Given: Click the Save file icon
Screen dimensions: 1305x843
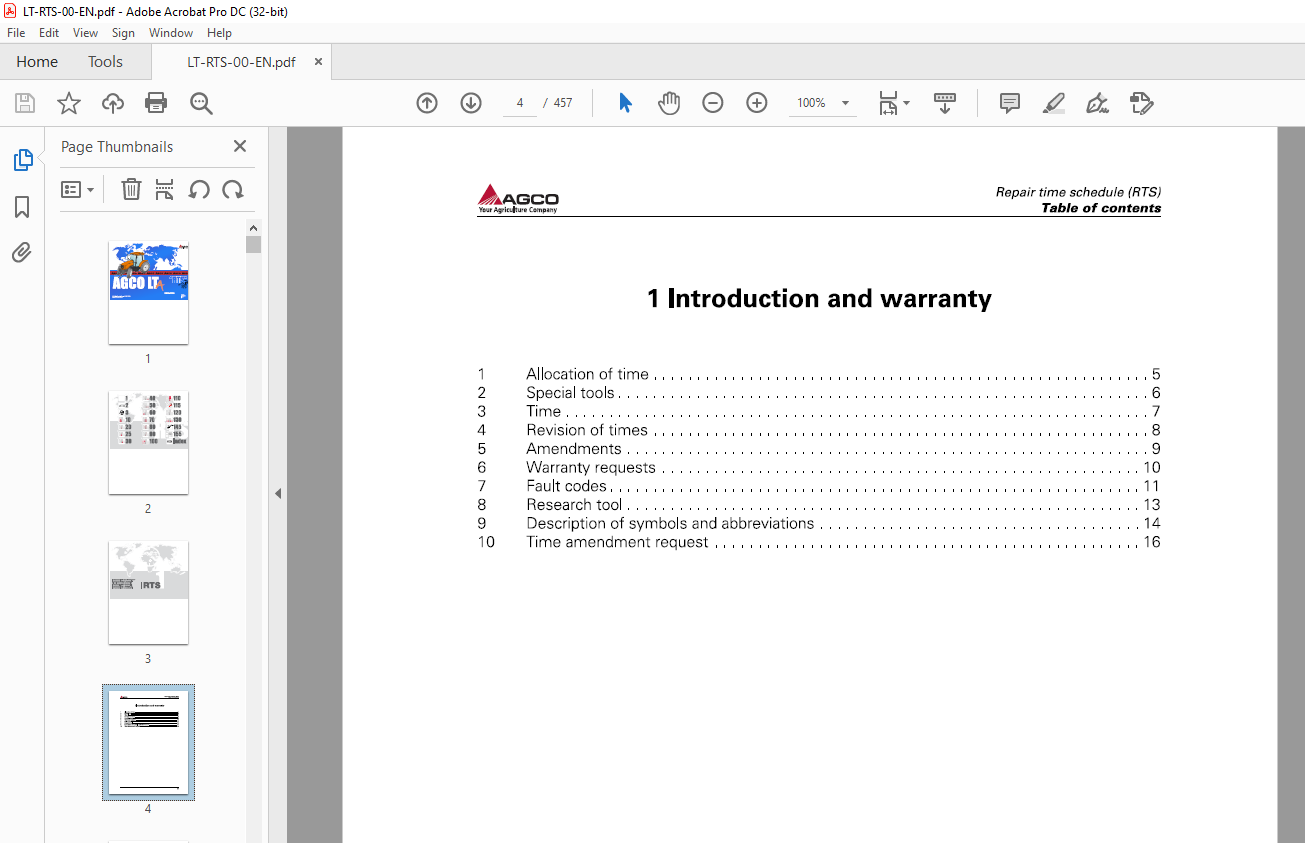Looking at the screenshot, I should click(x=25, y=103).
